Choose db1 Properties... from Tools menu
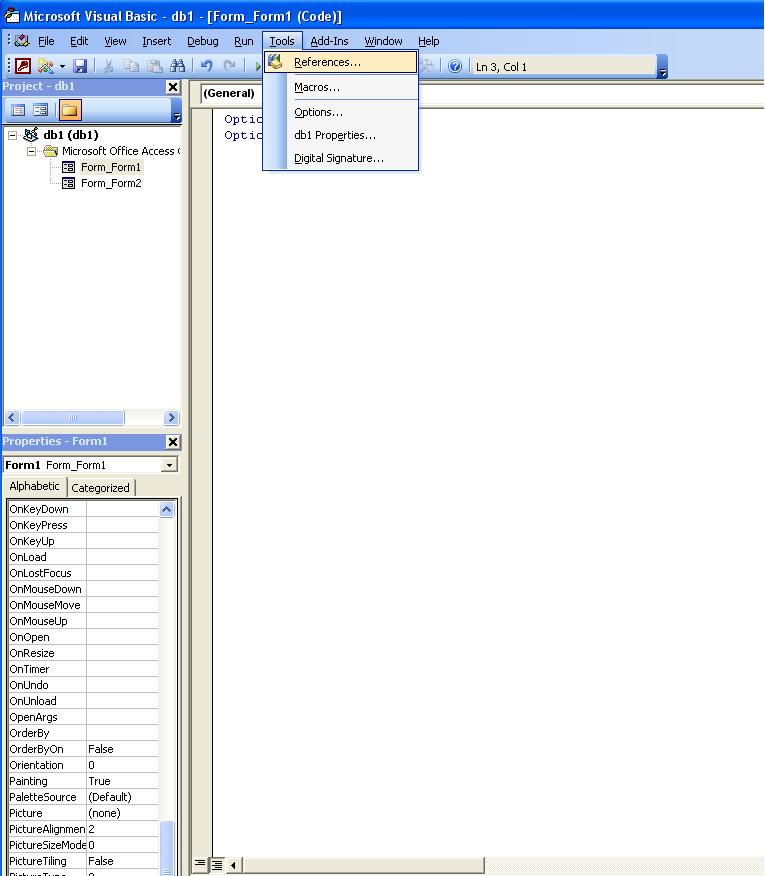 pyautogui.click(x=341, y=135)
